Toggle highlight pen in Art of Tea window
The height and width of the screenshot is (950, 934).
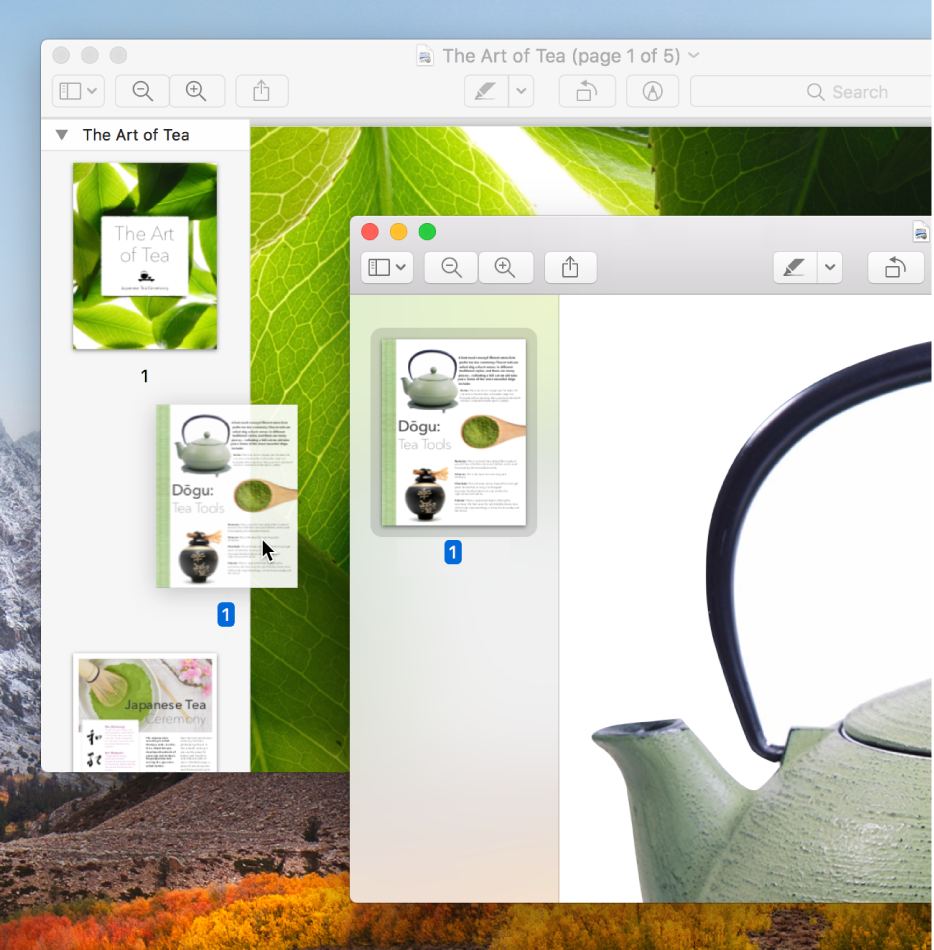(486, 92)
